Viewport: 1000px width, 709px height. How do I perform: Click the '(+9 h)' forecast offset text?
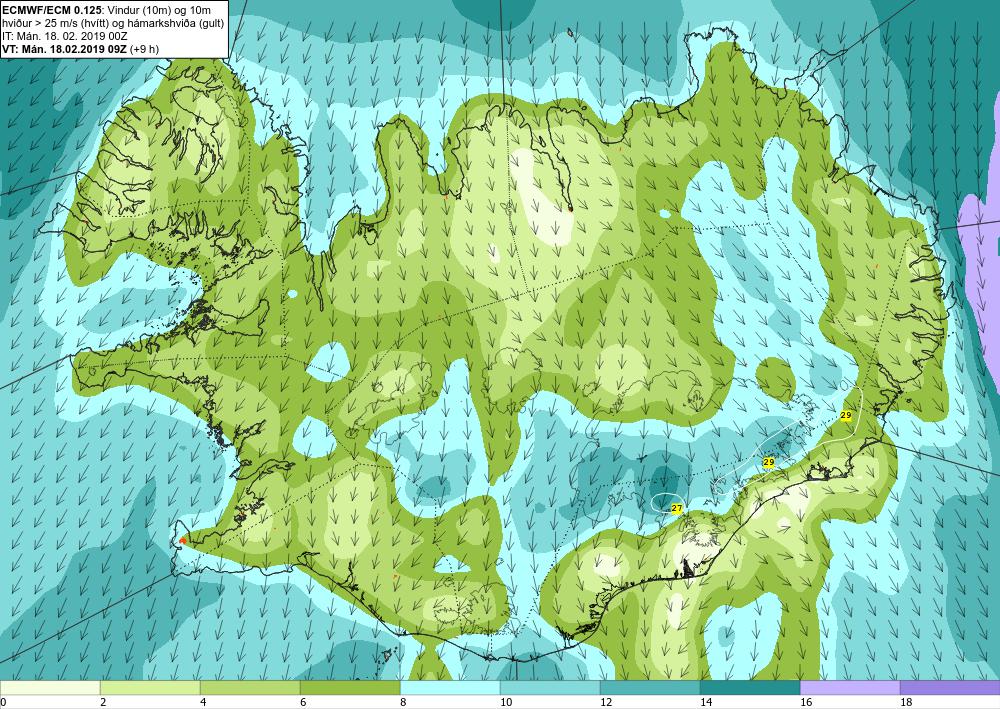point(146,49)
